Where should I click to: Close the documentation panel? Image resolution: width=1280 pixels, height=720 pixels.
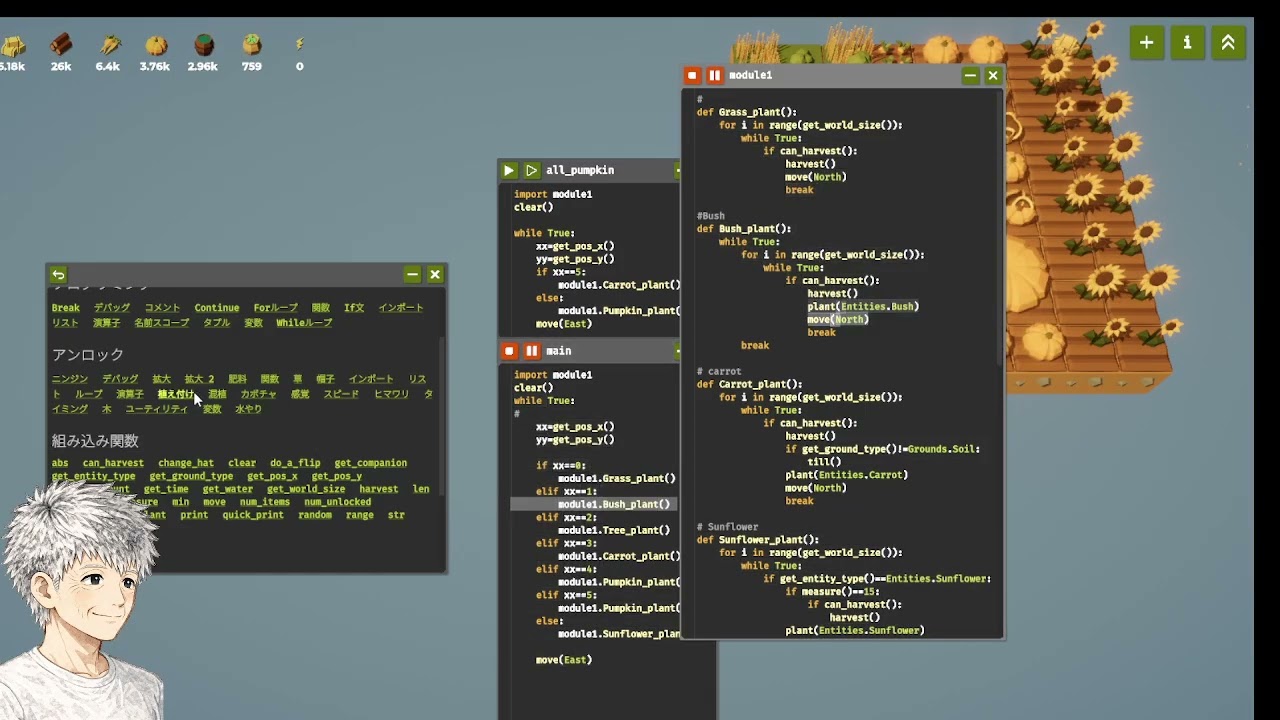pos(435,274)
